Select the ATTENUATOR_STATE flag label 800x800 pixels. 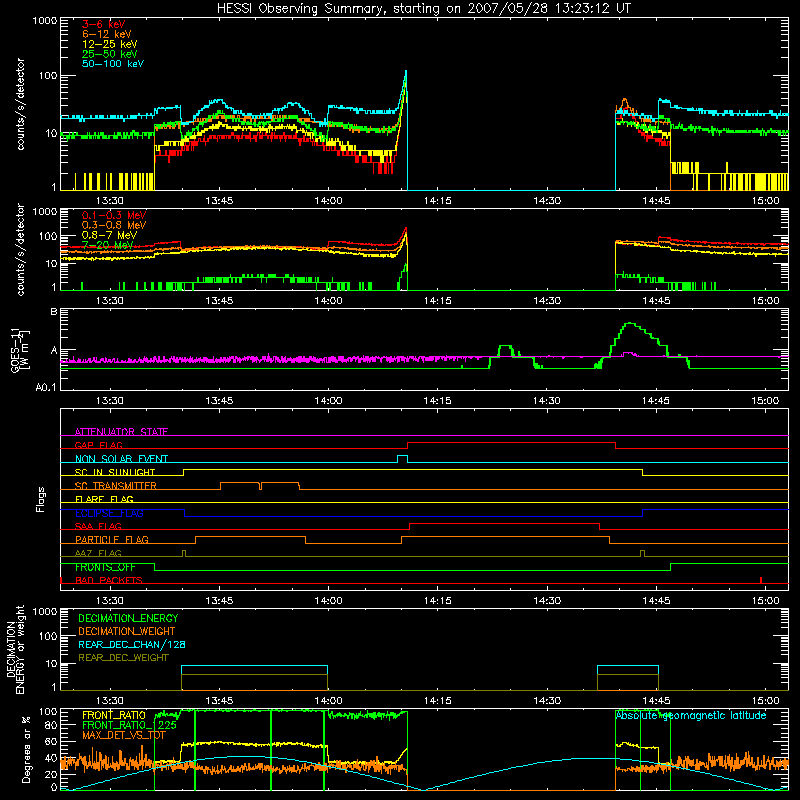point(121,432)
